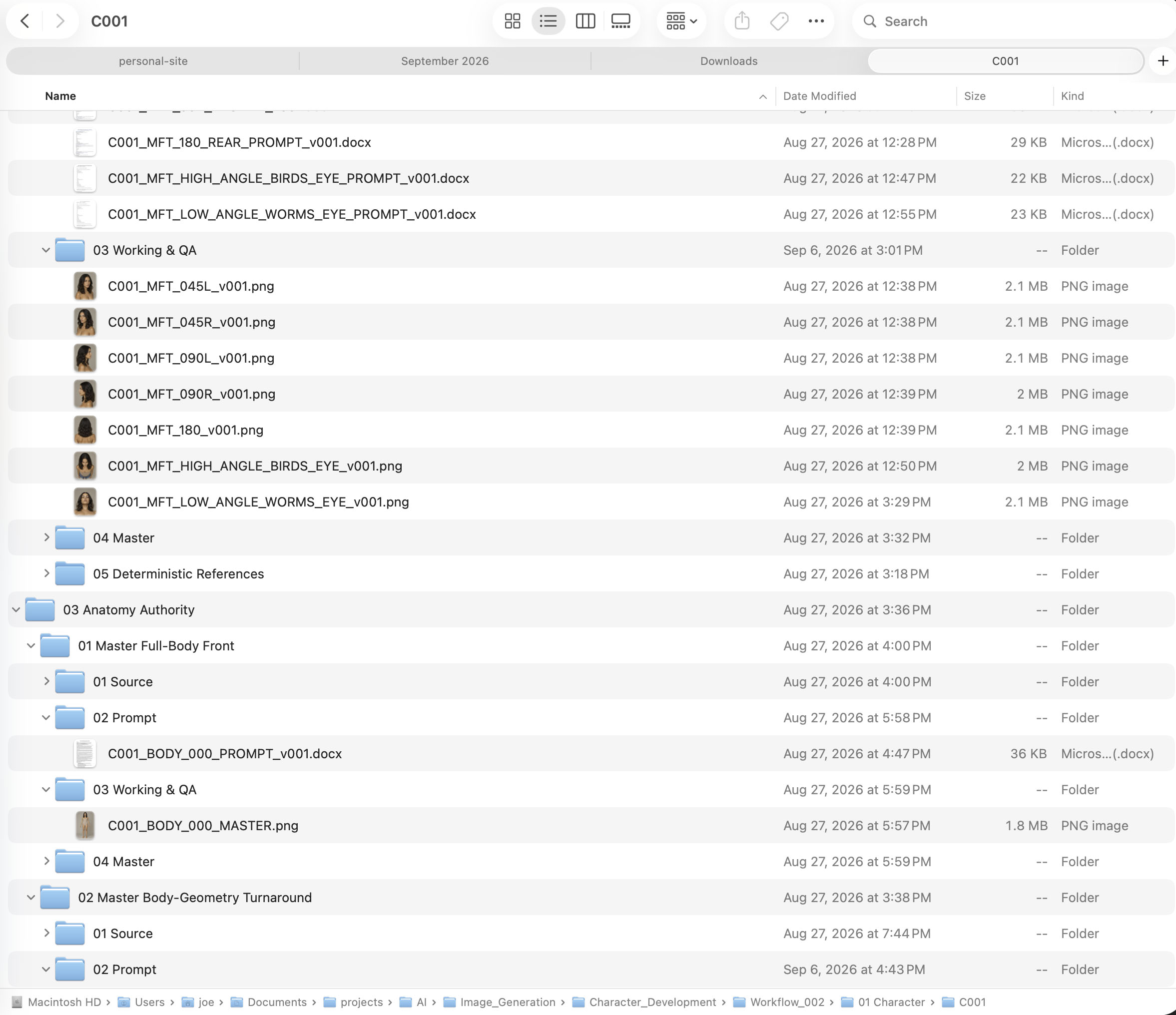
Task: Sort by the Name column header
Action: [60, 96]
